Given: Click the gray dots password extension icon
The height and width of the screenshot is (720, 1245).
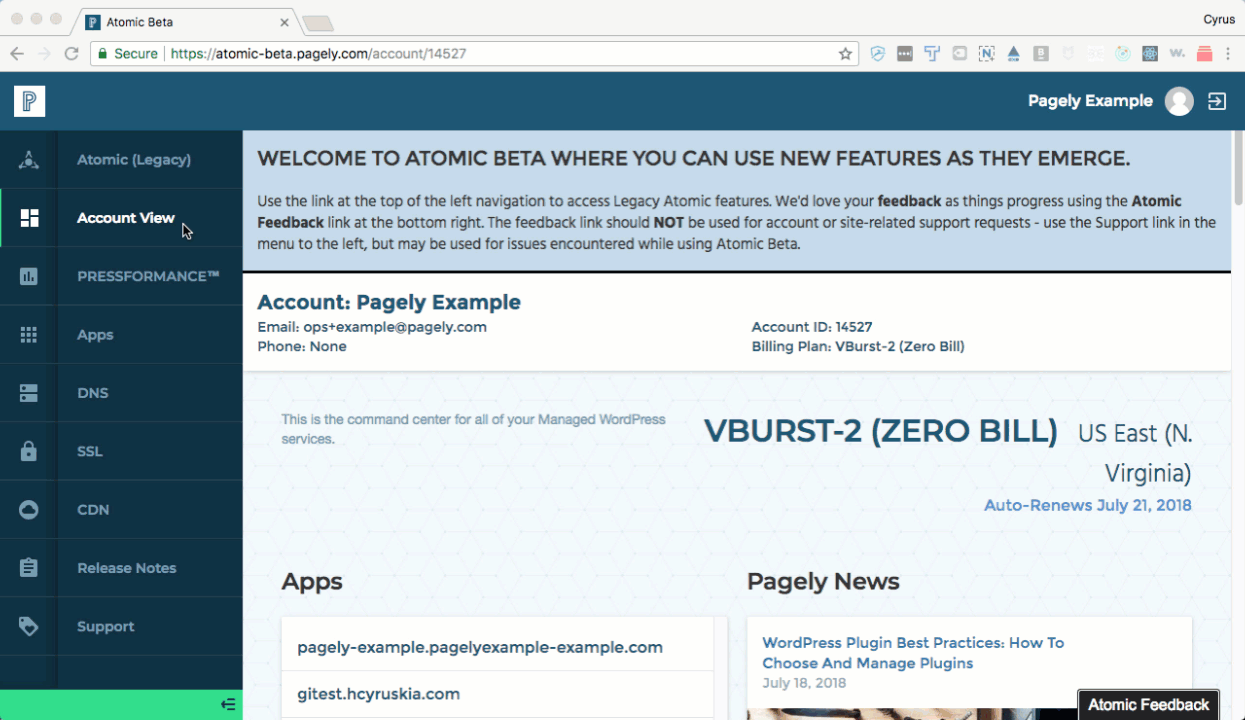Looking at the screenshot, I should click(x=905, y=54).
